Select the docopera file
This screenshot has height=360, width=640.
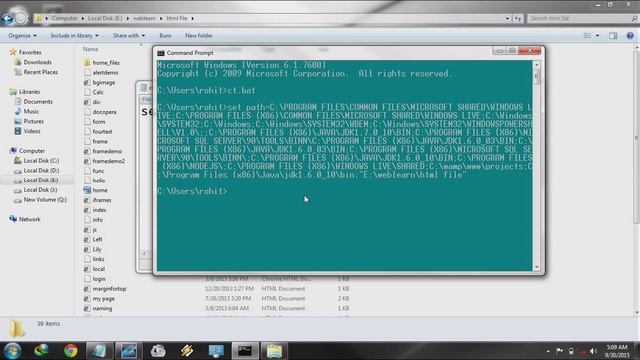[104, 111]
